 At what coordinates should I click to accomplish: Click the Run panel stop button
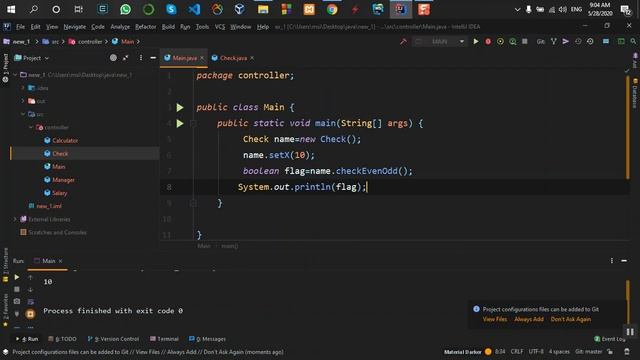coord(17,289)
